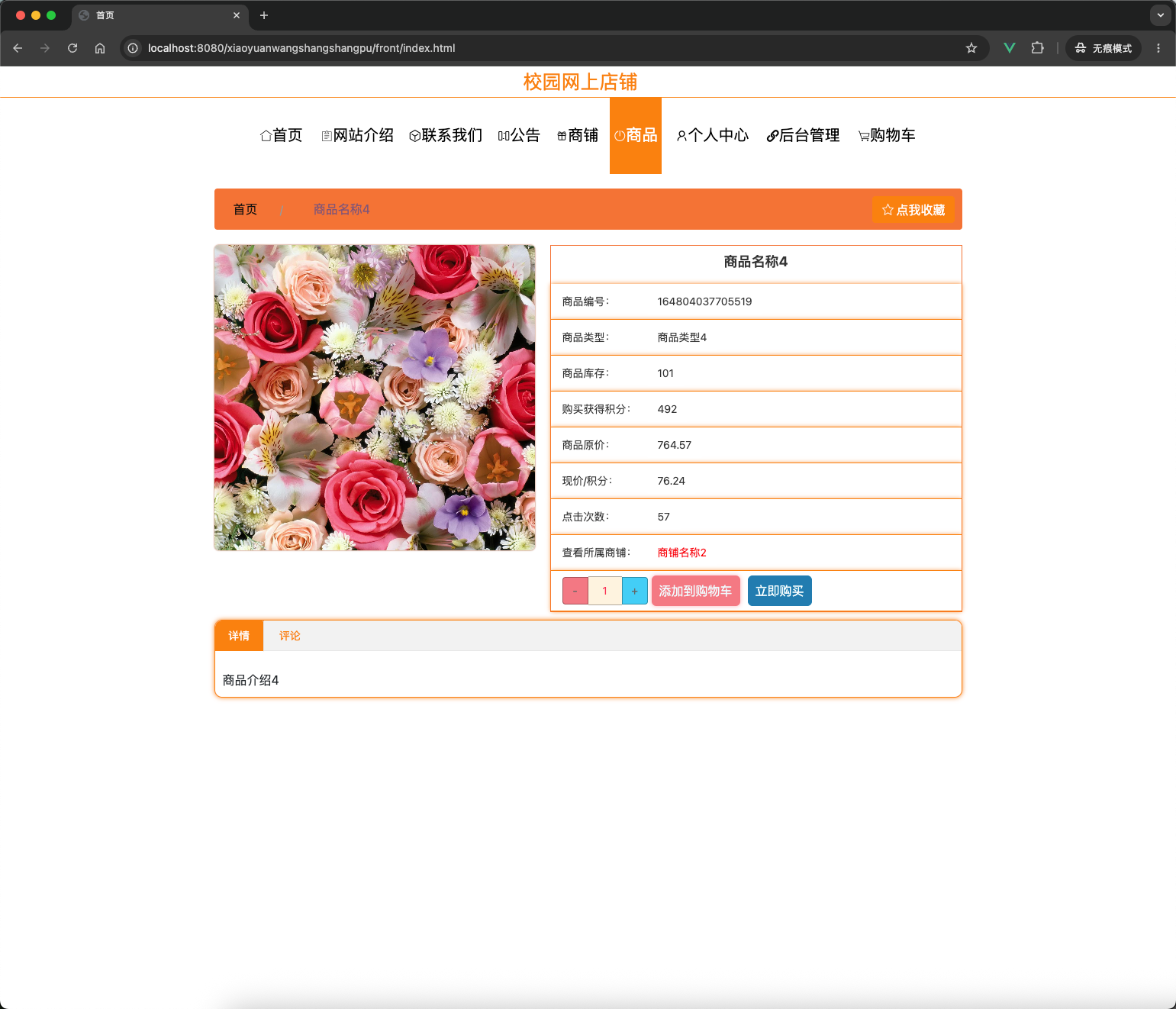Click the browser forward arrow
This screenshot has height=1009, width=1176.
[x=45, y=48]
